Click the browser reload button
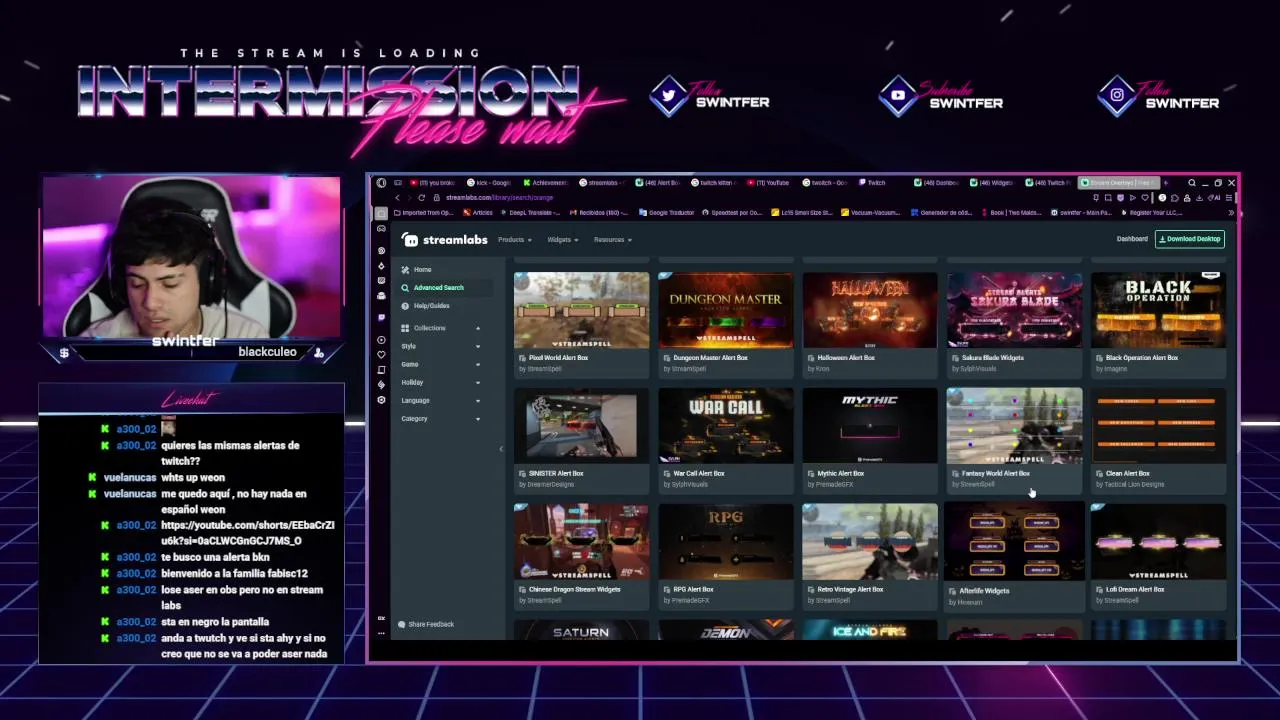1280x720 pixels. coord(421,197)
